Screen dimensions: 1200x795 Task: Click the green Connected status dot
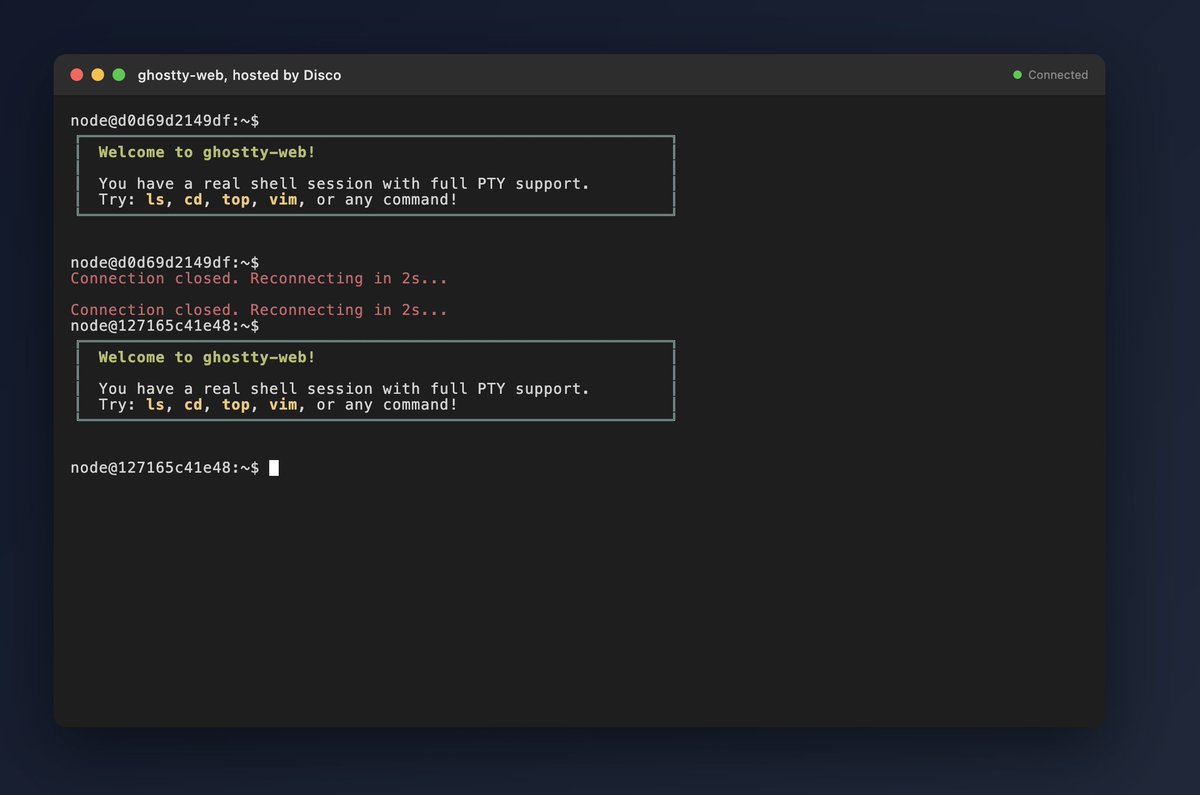coord(1018,75)
